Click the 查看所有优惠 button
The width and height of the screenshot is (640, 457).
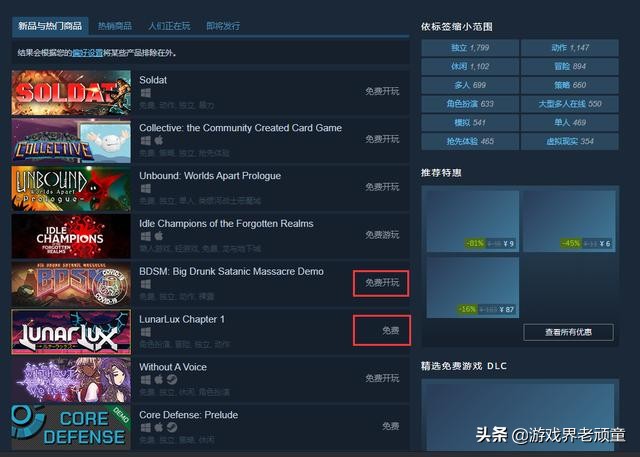click(568, 332)
